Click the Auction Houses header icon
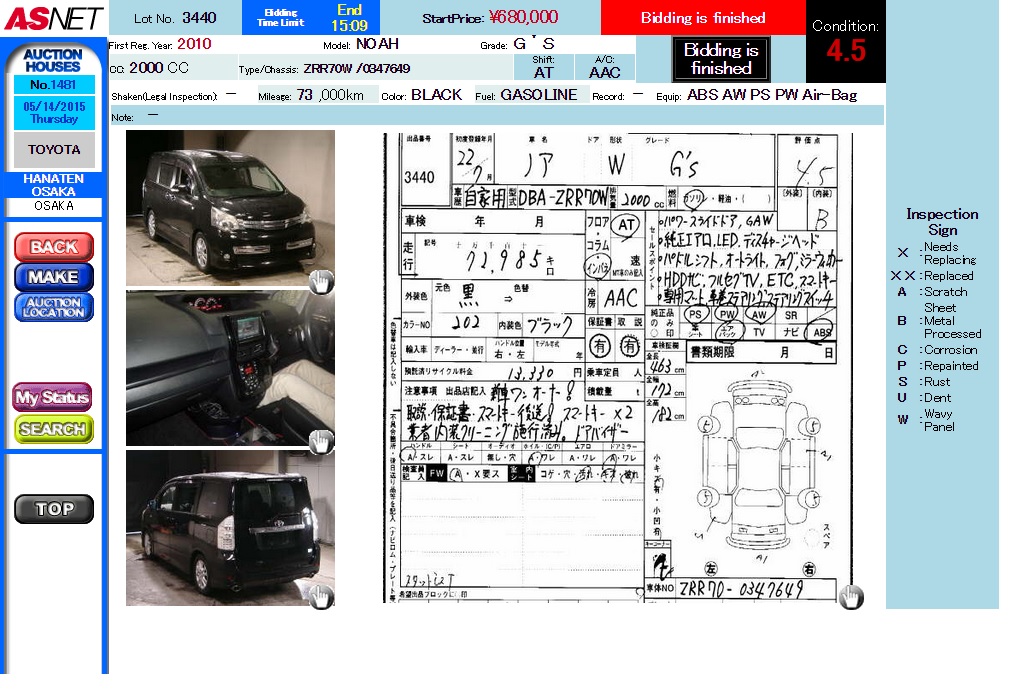The height and width of the screenshot is (694, 1016). pyautogui.click(x=53, y=60)
